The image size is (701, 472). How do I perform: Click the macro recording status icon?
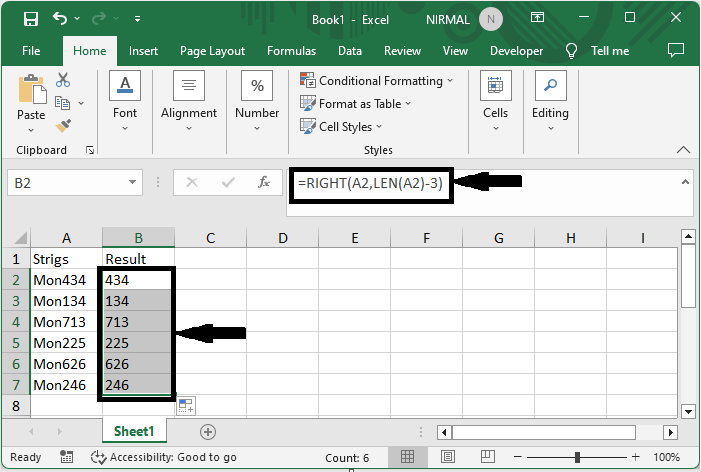(66, 457)
